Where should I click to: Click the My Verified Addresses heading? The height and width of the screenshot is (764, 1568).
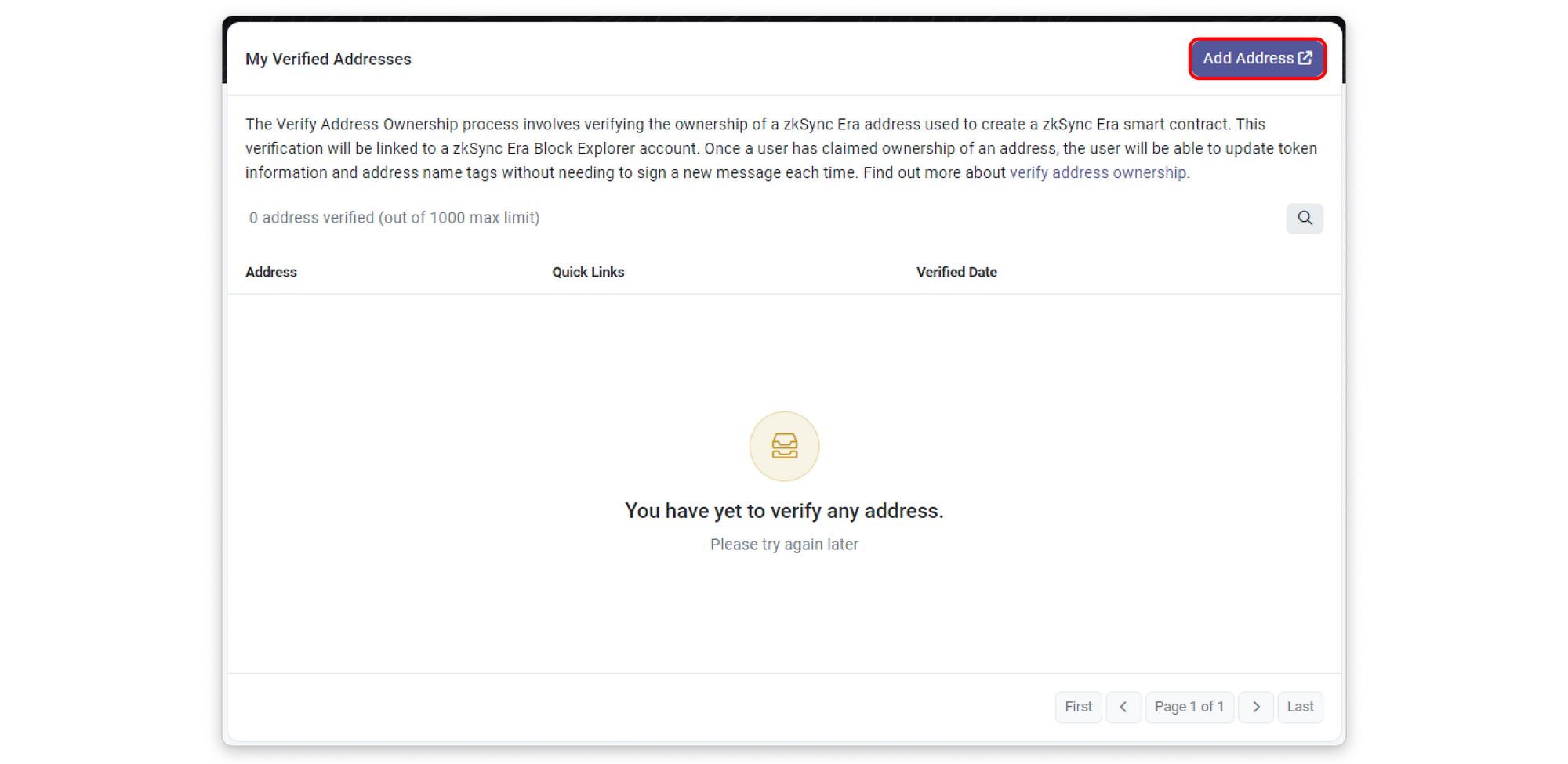pyautogui.click(x=328, y=60)
